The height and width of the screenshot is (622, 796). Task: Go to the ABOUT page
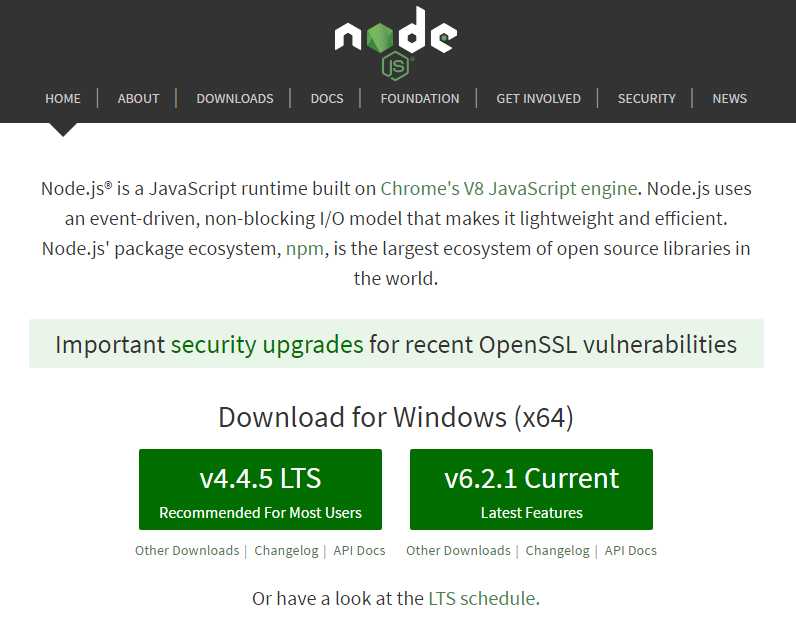pyautogui.click(x=138, y=98)
